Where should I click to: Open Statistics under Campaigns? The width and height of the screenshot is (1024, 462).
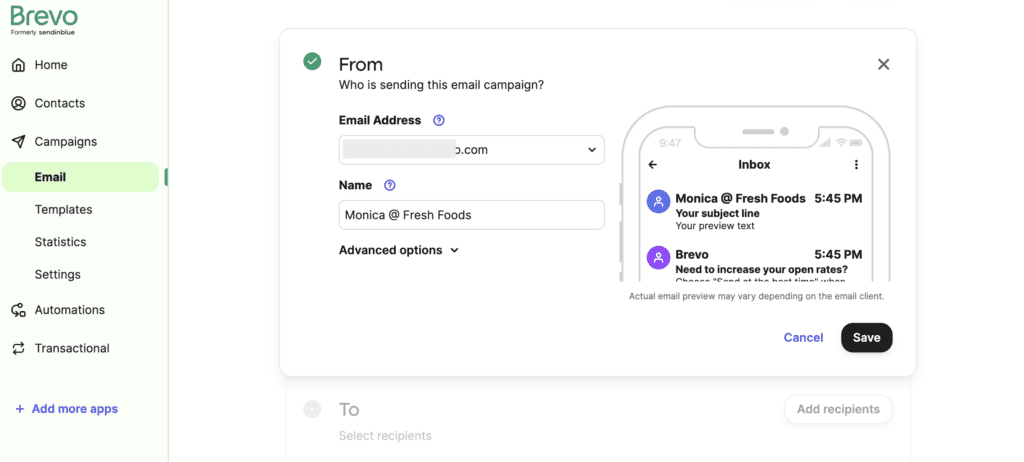click(x=60, y=242)
